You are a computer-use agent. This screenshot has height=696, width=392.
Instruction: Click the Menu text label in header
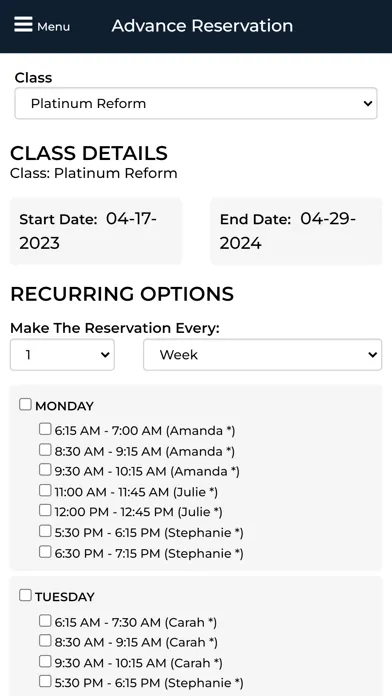pyautogui.click(x=53, y=27)
